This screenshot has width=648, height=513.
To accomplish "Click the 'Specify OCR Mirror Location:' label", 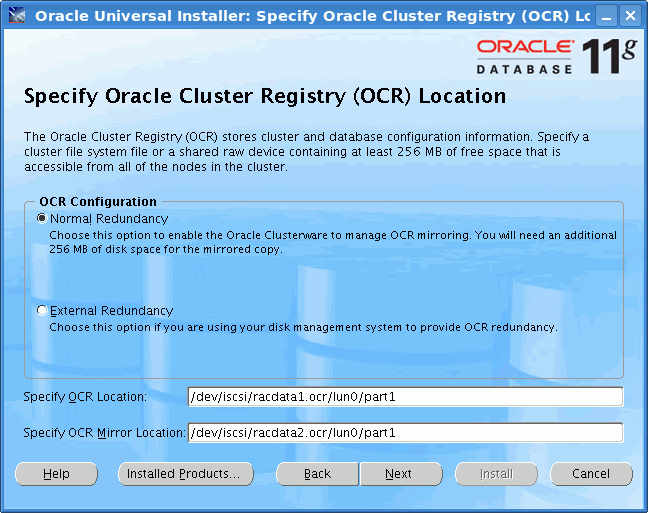I will click(104, 432).
